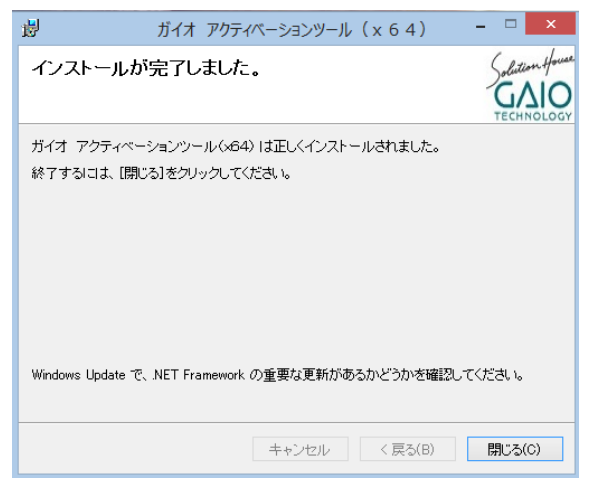Screen dimensions: 590x487
Task: Click the heading インストールが完了しました。
Action: [x=147, y=68]
